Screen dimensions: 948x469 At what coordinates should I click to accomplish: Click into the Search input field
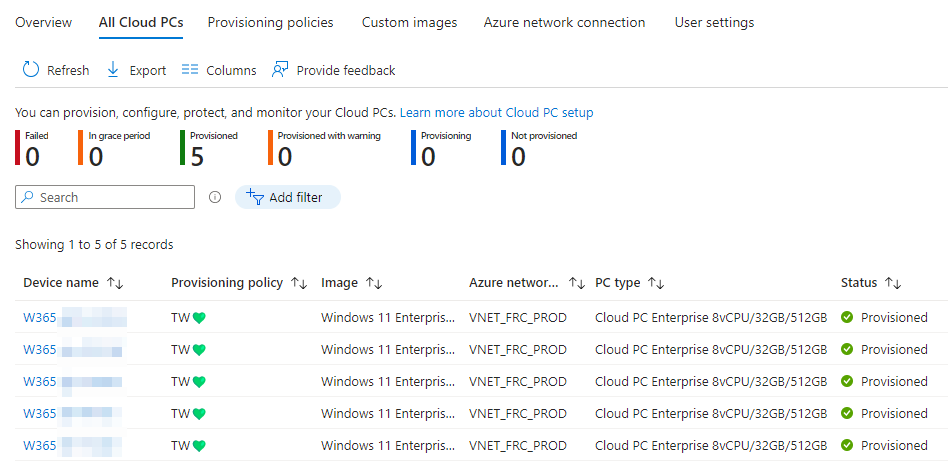pyautogui.click(x=112, y=198)
